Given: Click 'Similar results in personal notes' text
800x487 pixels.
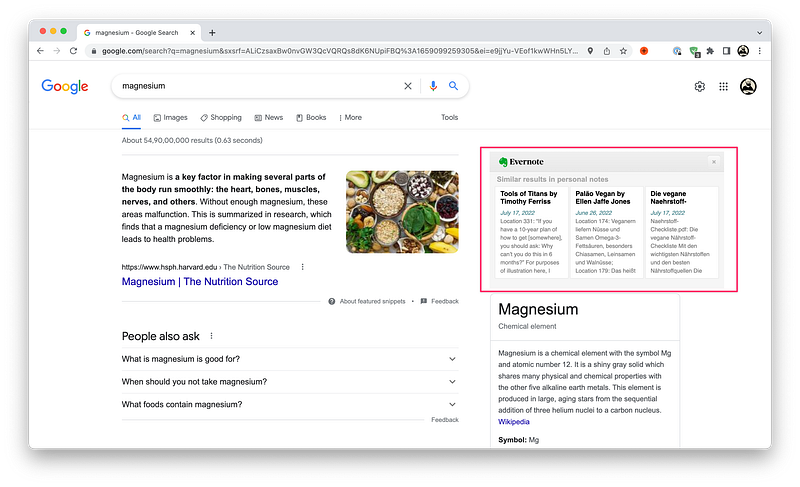Looking at the screenshot, I should coord(553,180).
